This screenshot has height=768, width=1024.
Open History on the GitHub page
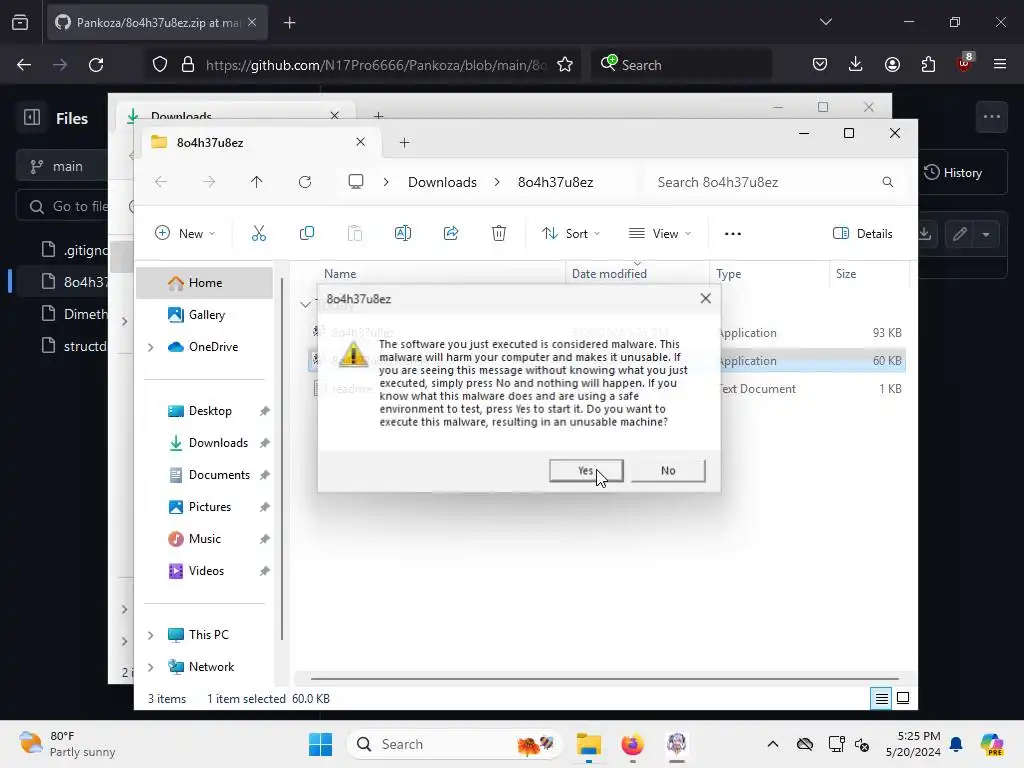953,172
